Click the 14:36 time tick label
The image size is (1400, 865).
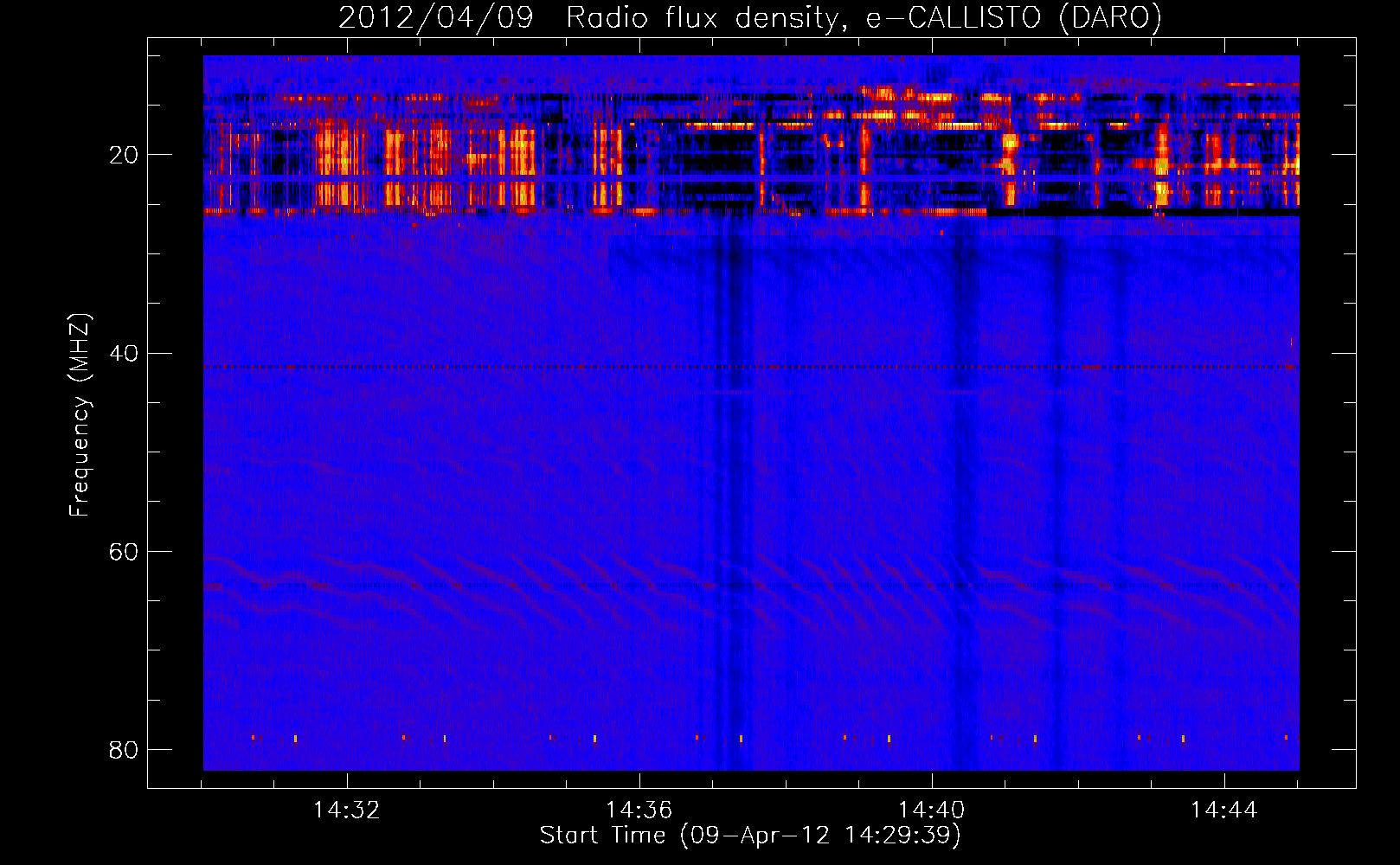click(x=639, y=811)
